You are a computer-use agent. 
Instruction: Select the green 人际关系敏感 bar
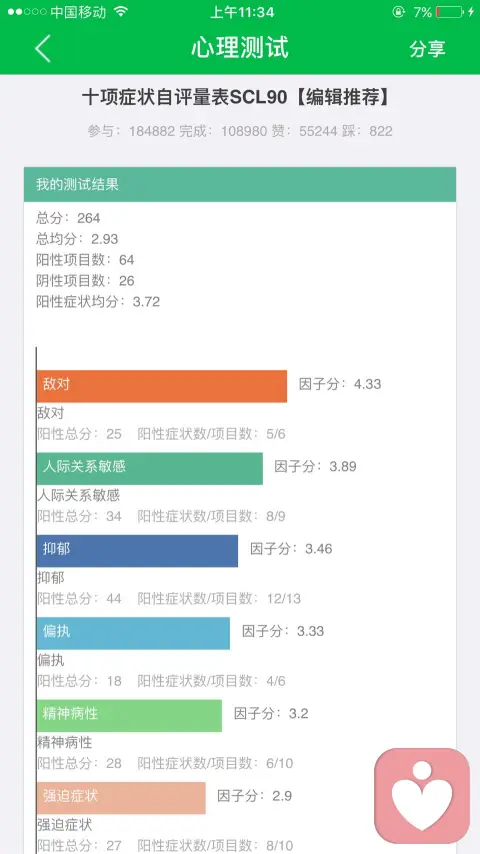coord(150,468)
